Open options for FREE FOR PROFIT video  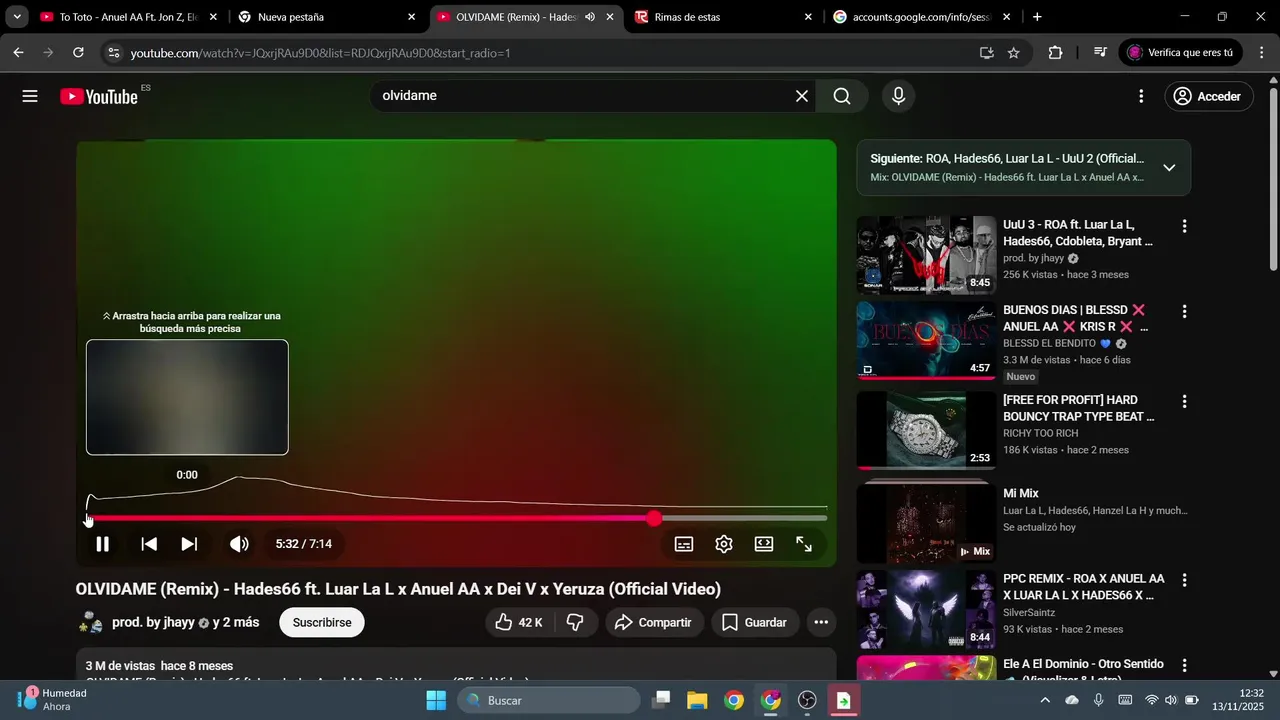[1184, 402]
